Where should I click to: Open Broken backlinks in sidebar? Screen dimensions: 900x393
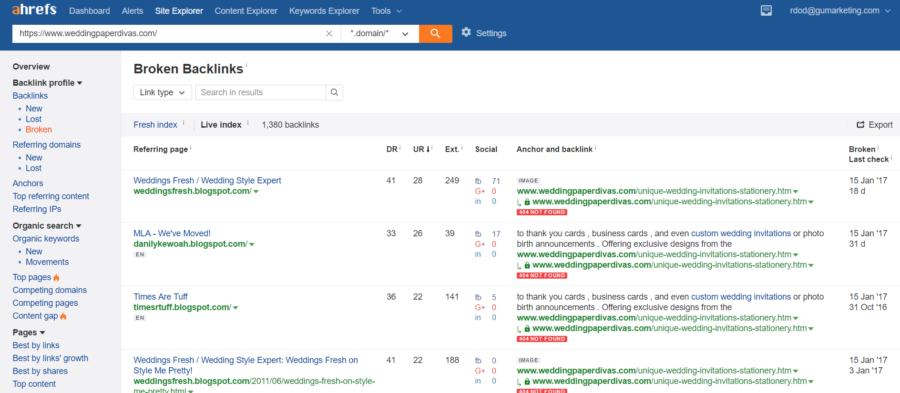[38, 130]
